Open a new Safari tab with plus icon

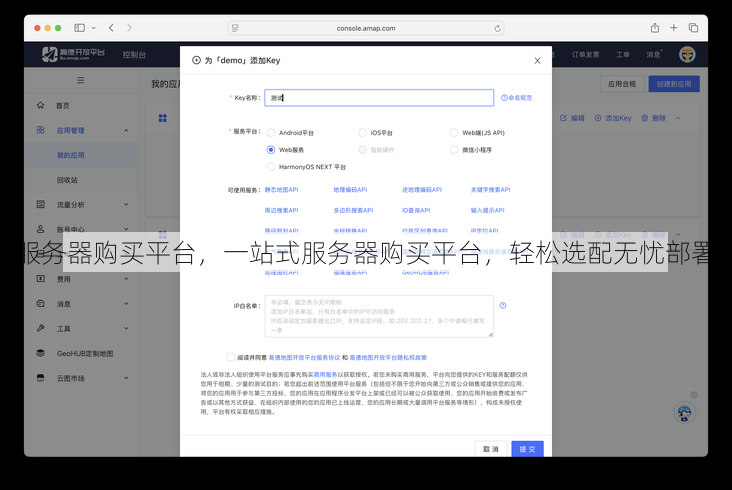[674, 28]
